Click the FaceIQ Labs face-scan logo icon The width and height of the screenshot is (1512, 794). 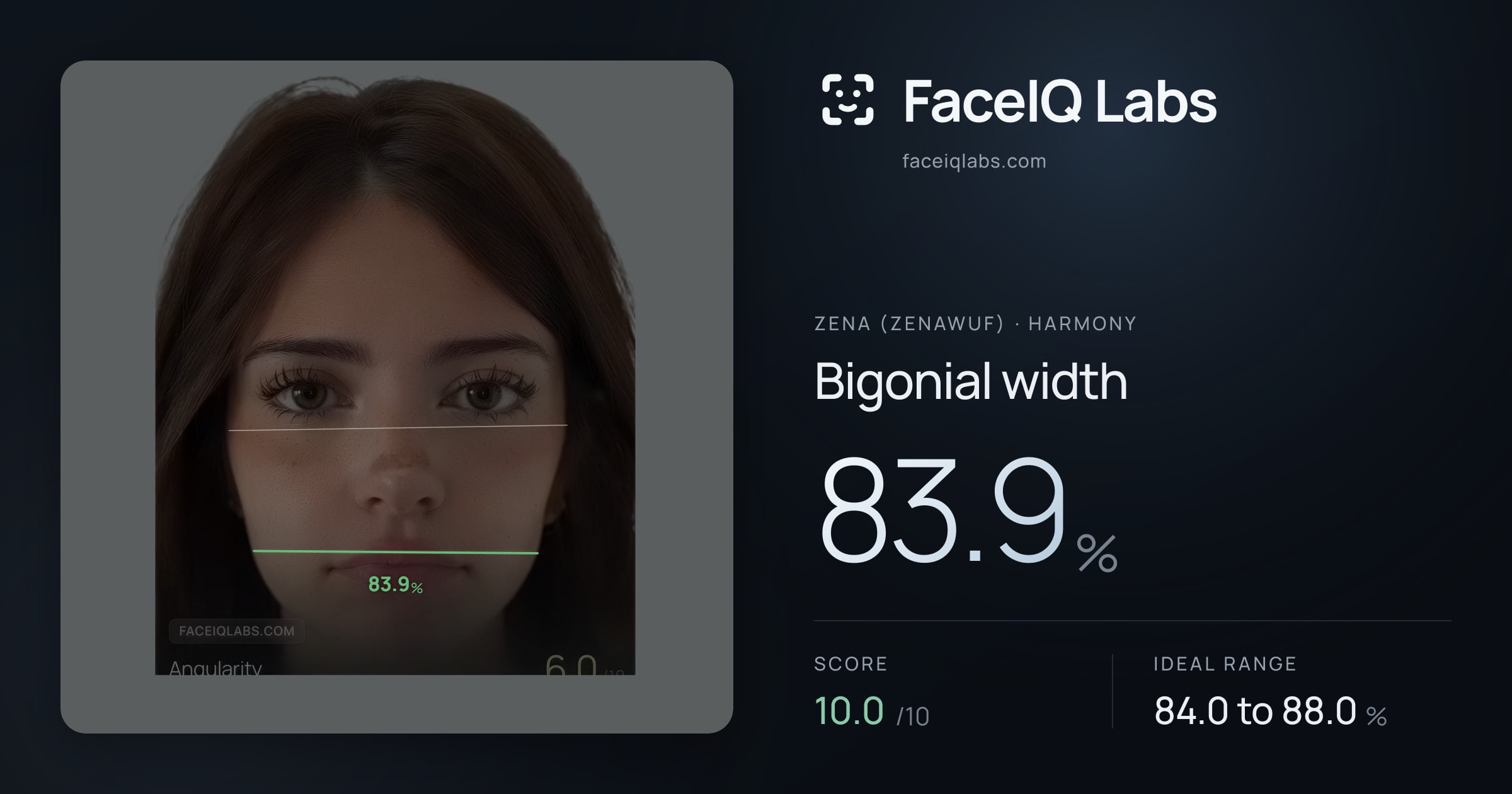point(848,100)
